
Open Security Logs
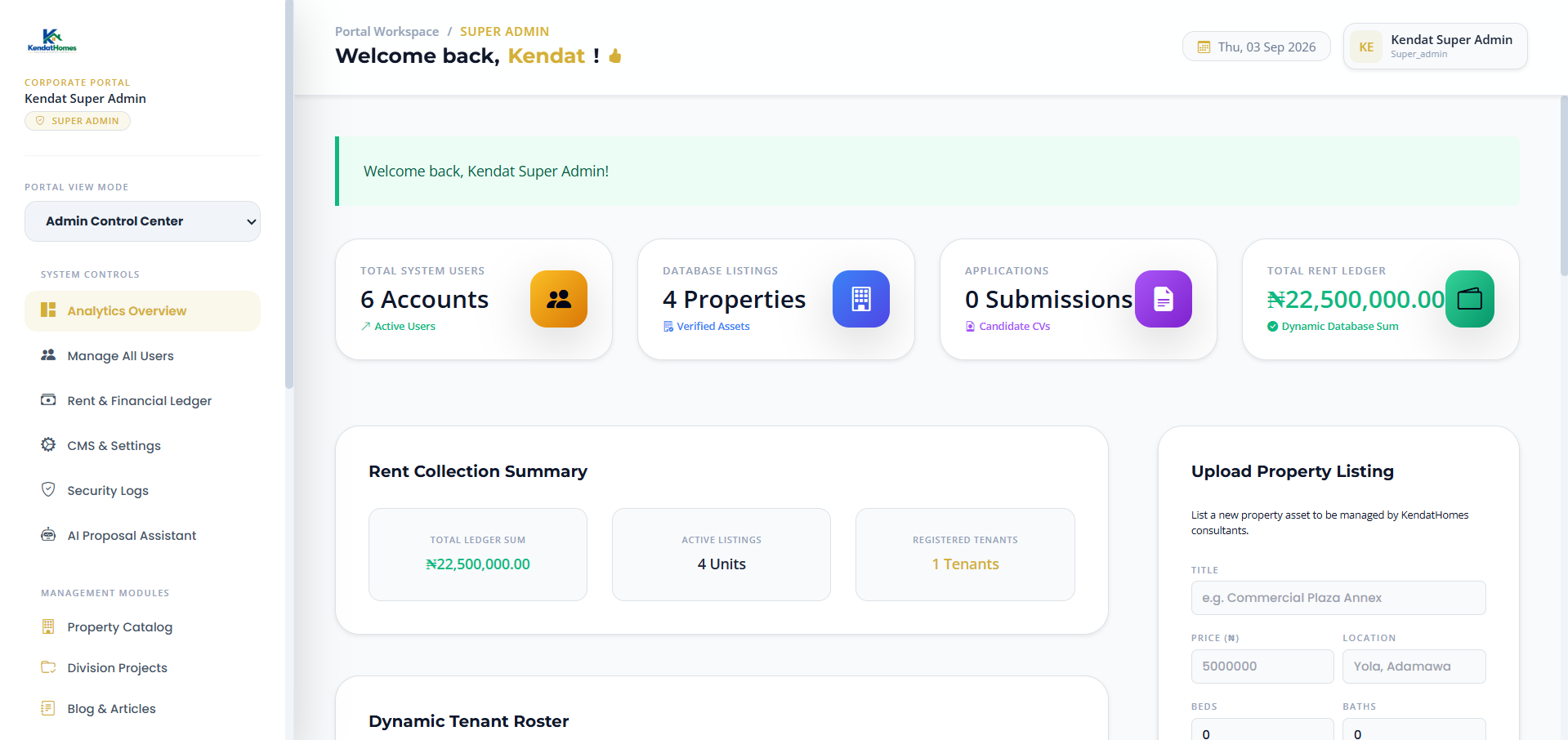pyautogui.click(x=142, y=491)
